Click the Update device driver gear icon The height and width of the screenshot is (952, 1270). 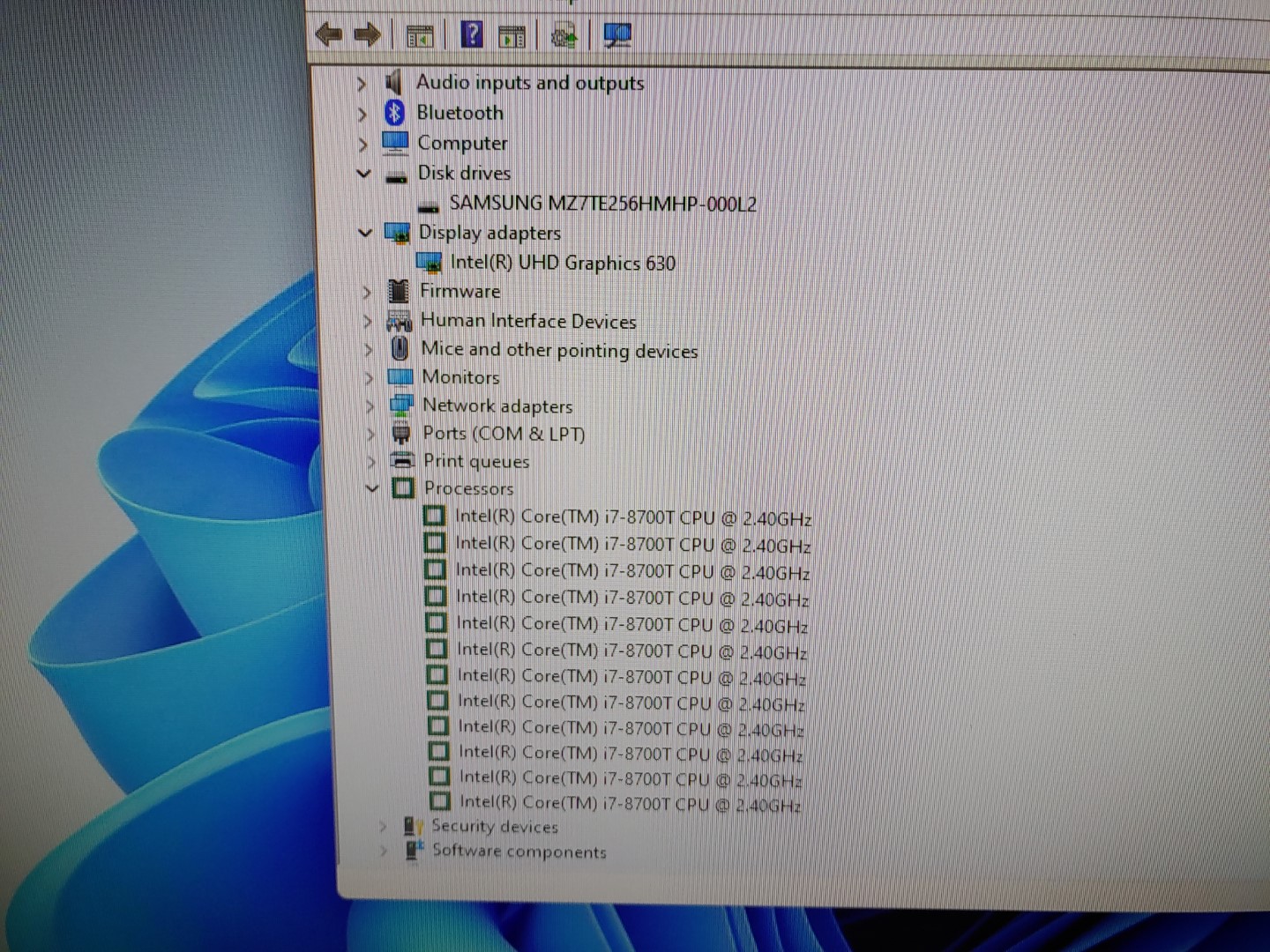564,36
